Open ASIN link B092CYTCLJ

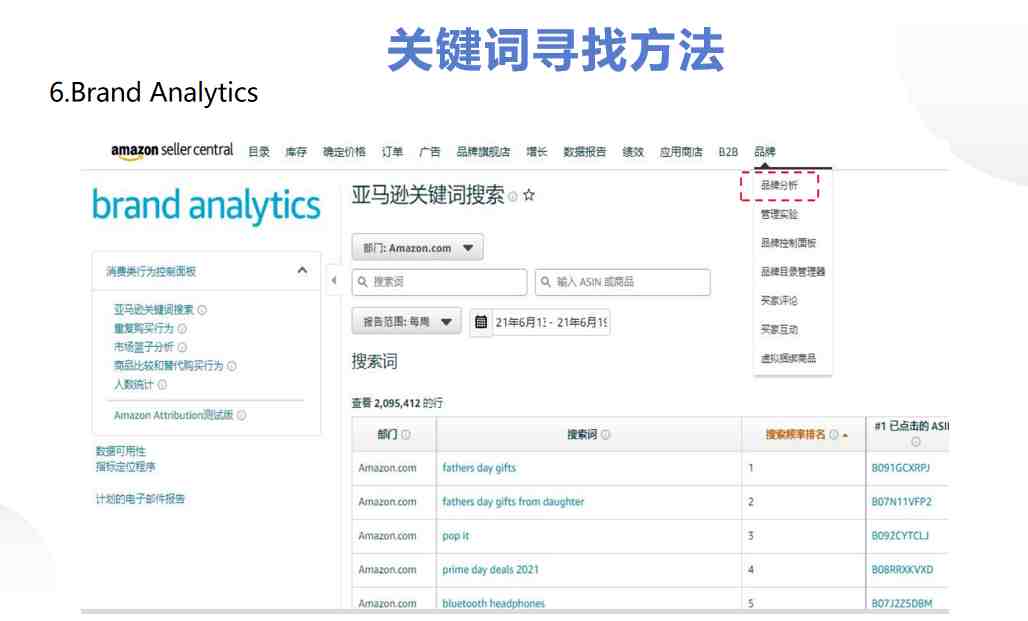[x=900, y=536]
